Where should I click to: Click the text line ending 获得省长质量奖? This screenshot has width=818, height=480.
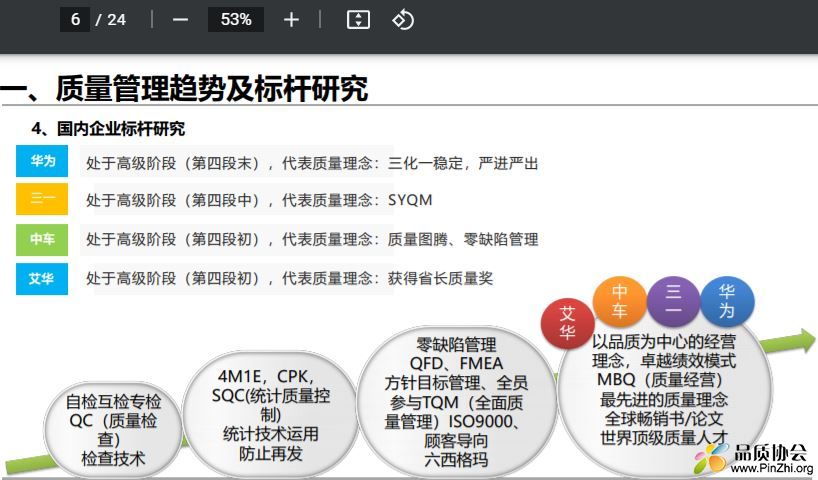point(290,279)
